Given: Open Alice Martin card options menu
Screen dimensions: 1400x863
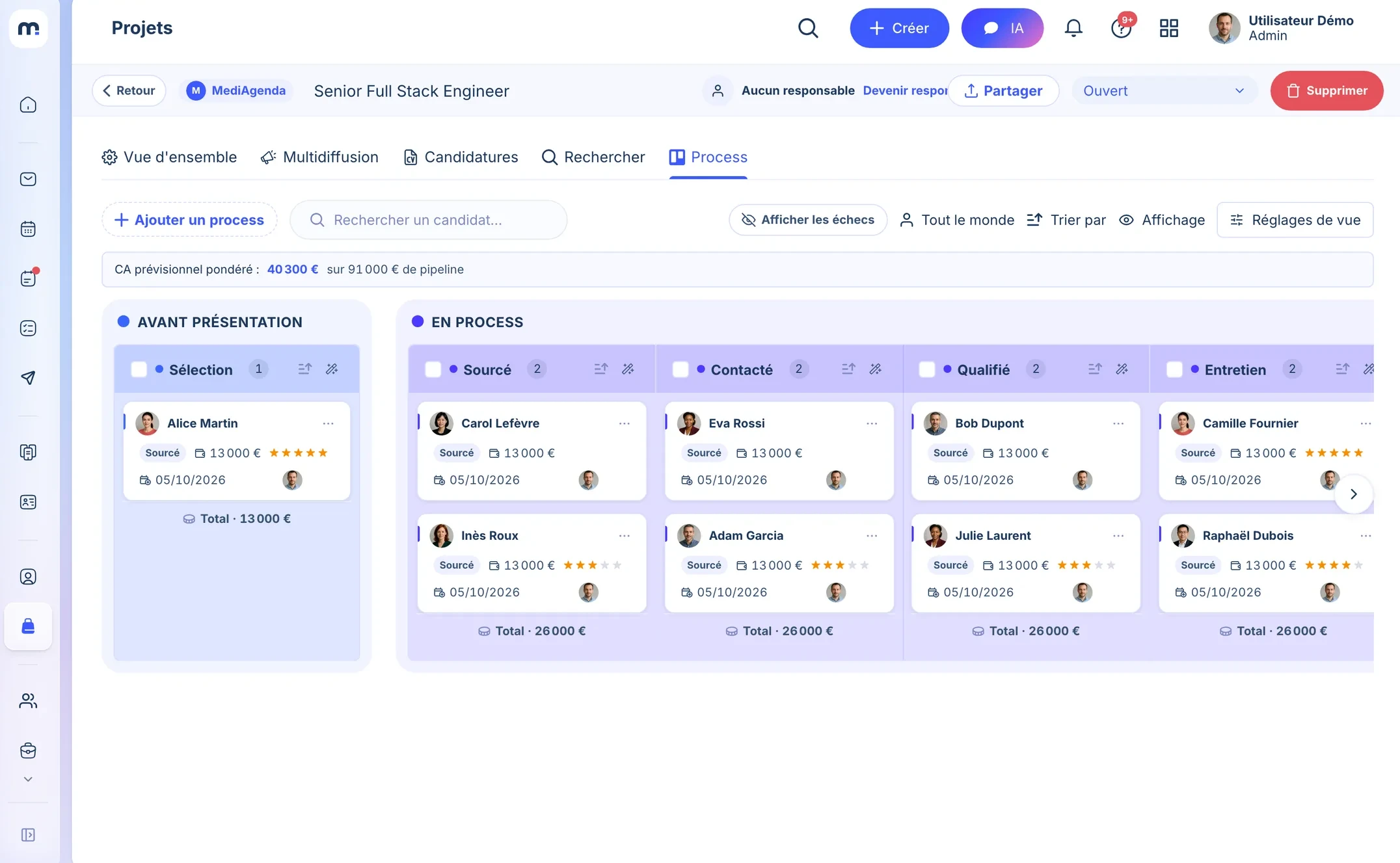Looking at the screenshot, I should [x=329, y=423].
